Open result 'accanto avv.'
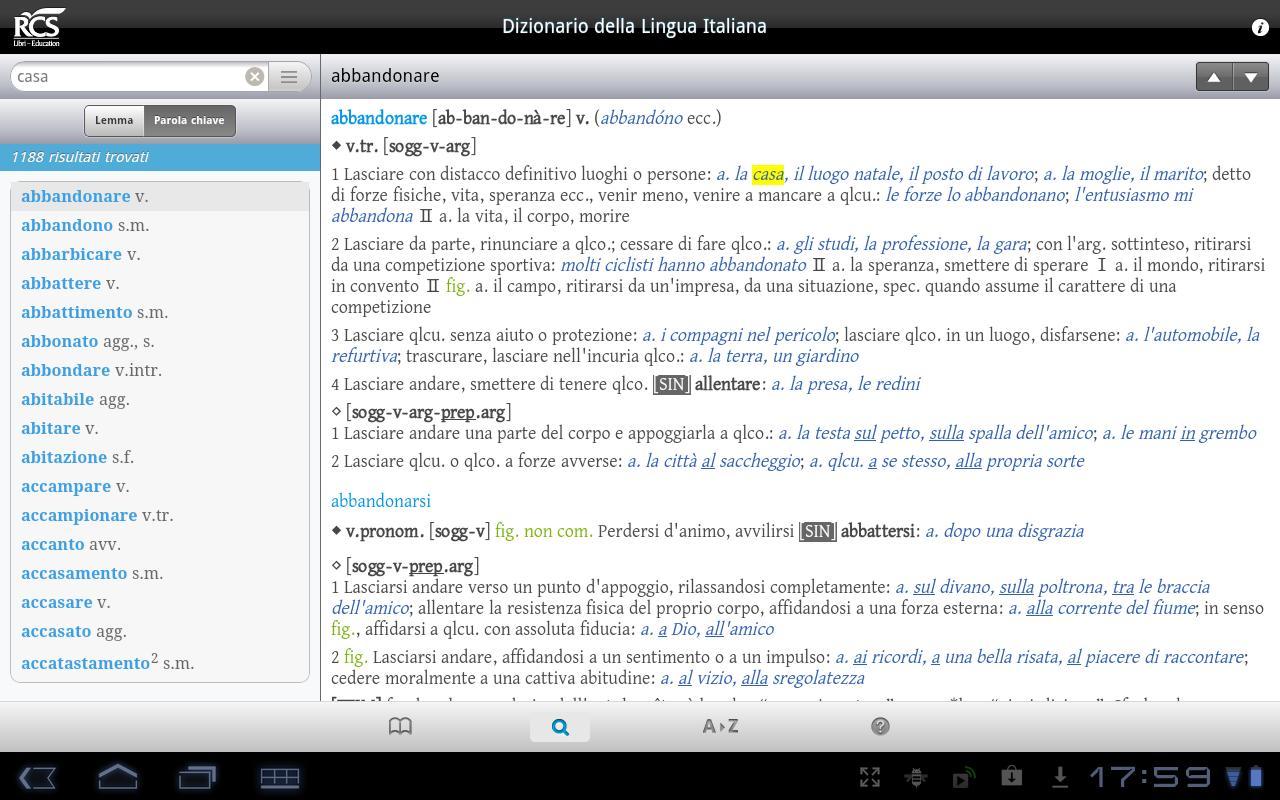This screenshot has height=800, width=1280. 160,544
